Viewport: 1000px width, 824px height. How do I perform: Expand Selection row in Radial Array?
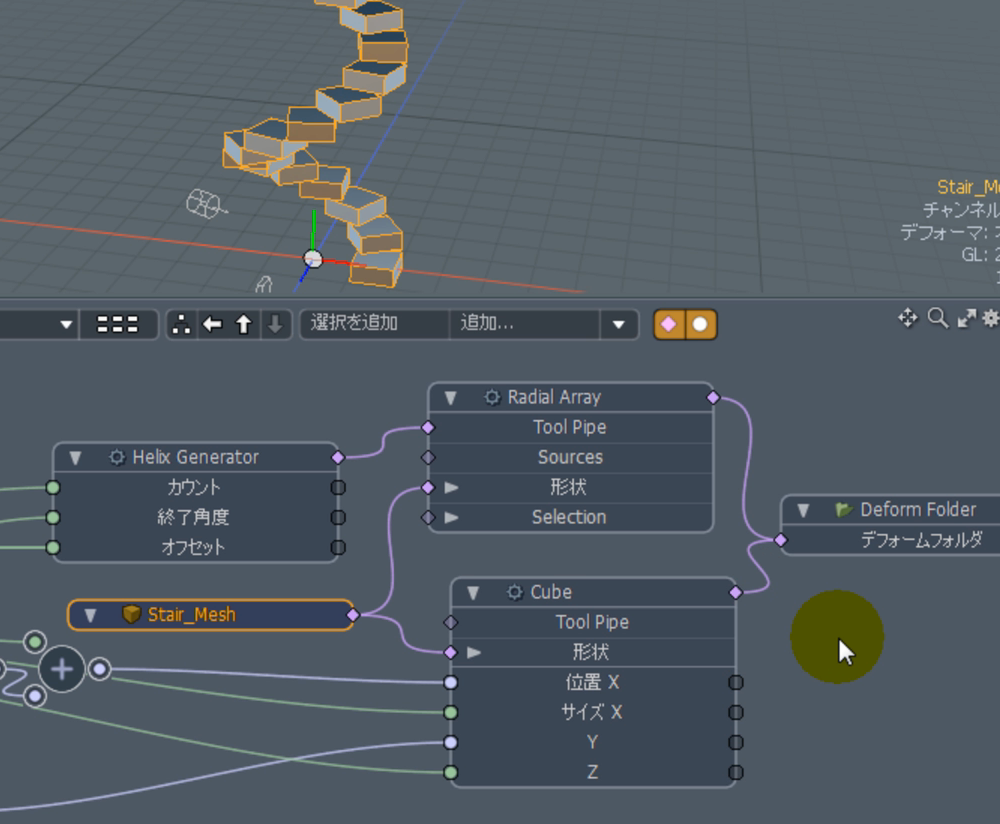[x=452, y=518]
